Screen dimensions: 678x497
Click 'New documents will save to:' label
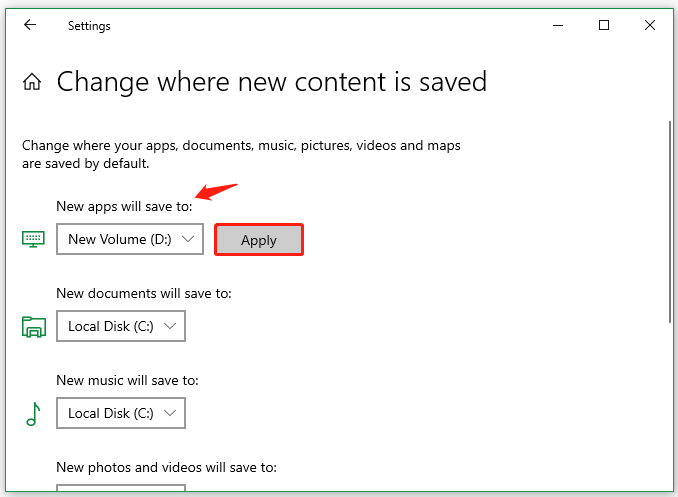(144, 293)
